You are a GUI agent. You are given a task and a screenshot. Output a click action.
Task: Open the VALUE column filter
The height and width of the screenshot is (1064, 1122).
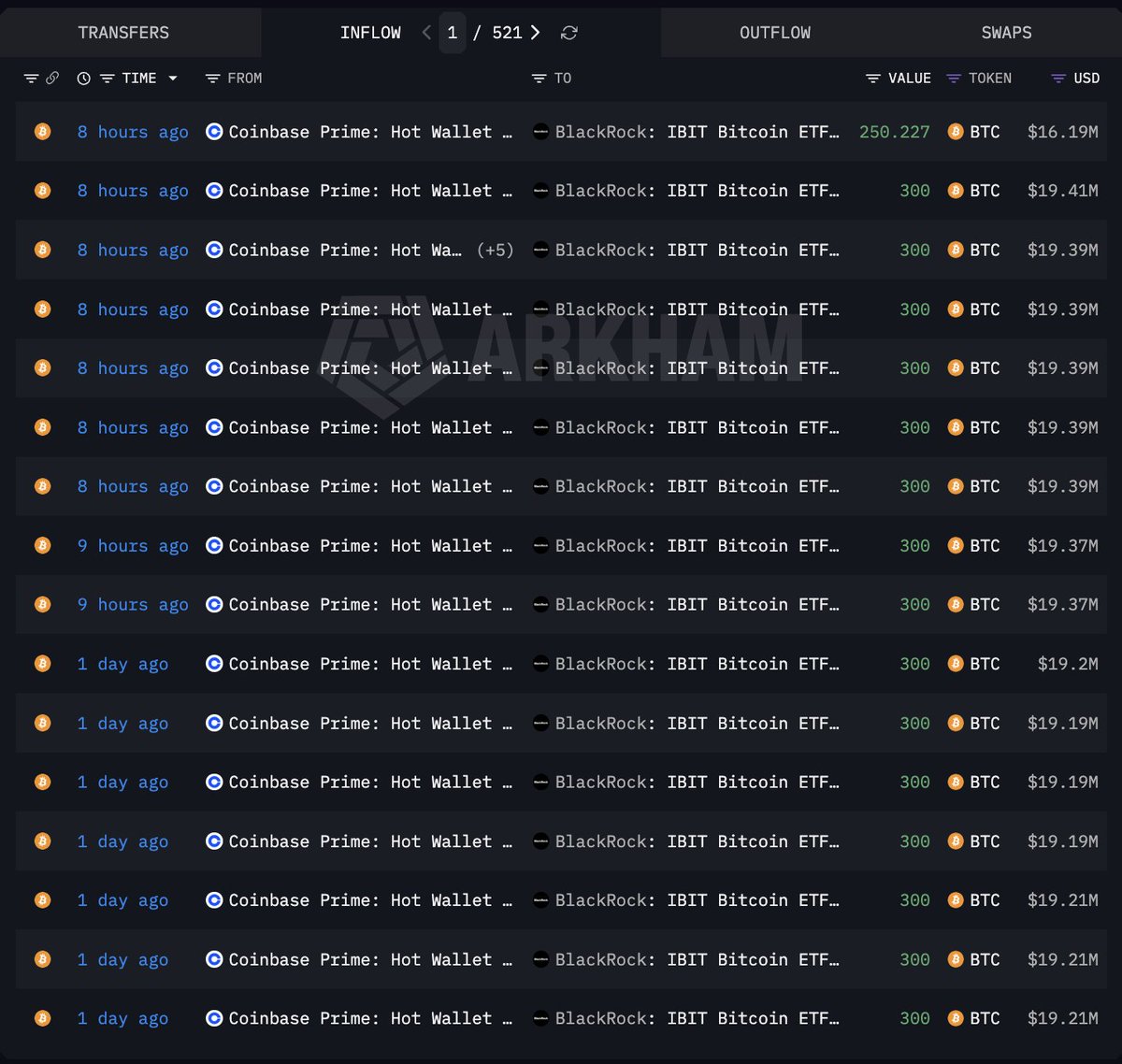[x=873, y=79]
